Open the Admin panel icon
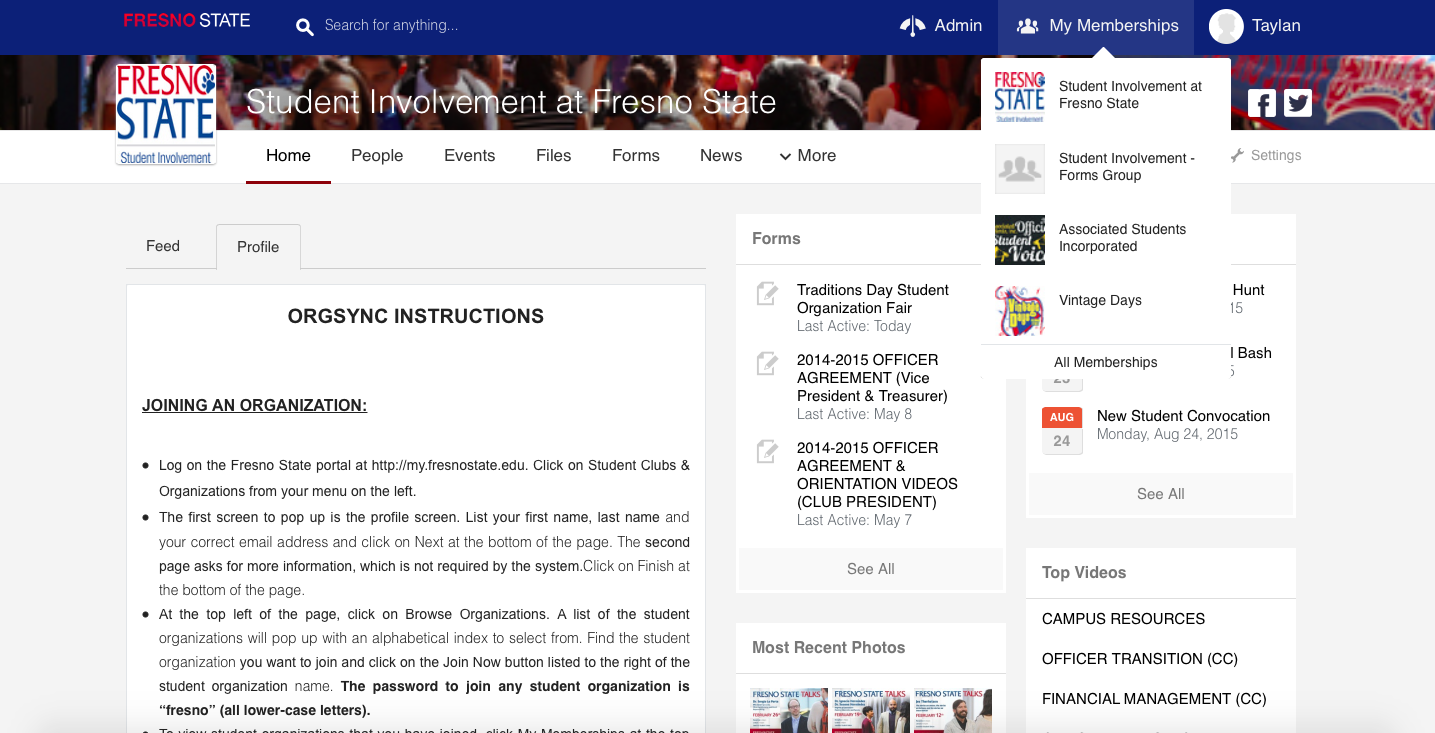The height and width of the screenshot is (733, 1435). (912, 26)
